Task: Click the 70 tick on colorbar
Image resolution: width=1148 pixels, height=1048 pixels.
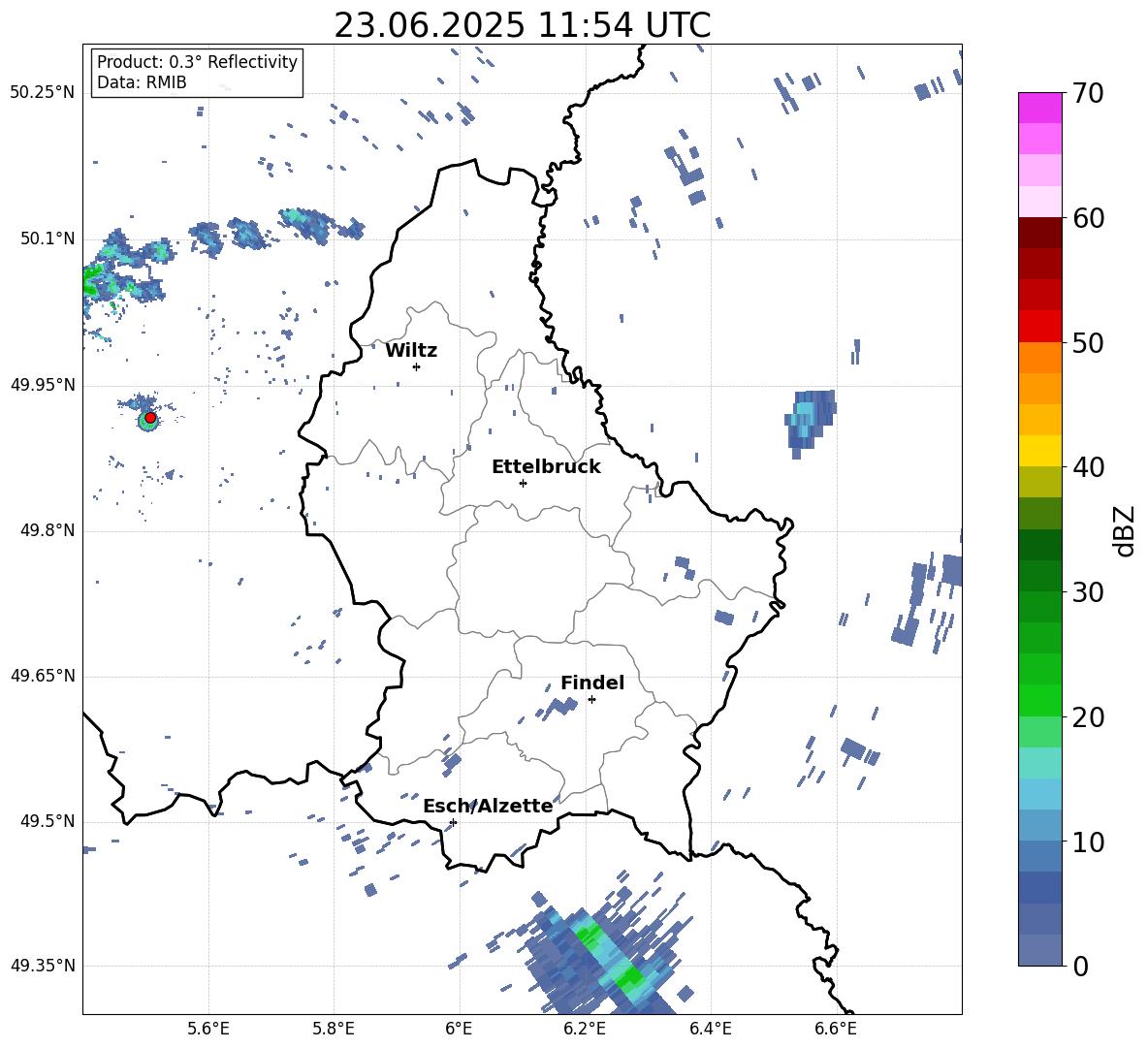Action: [1088, 94]
